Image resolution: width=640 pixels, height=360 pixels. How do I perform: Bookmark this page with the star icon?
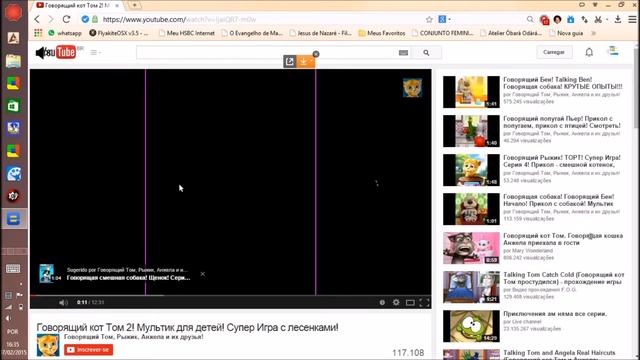point(429,19)
